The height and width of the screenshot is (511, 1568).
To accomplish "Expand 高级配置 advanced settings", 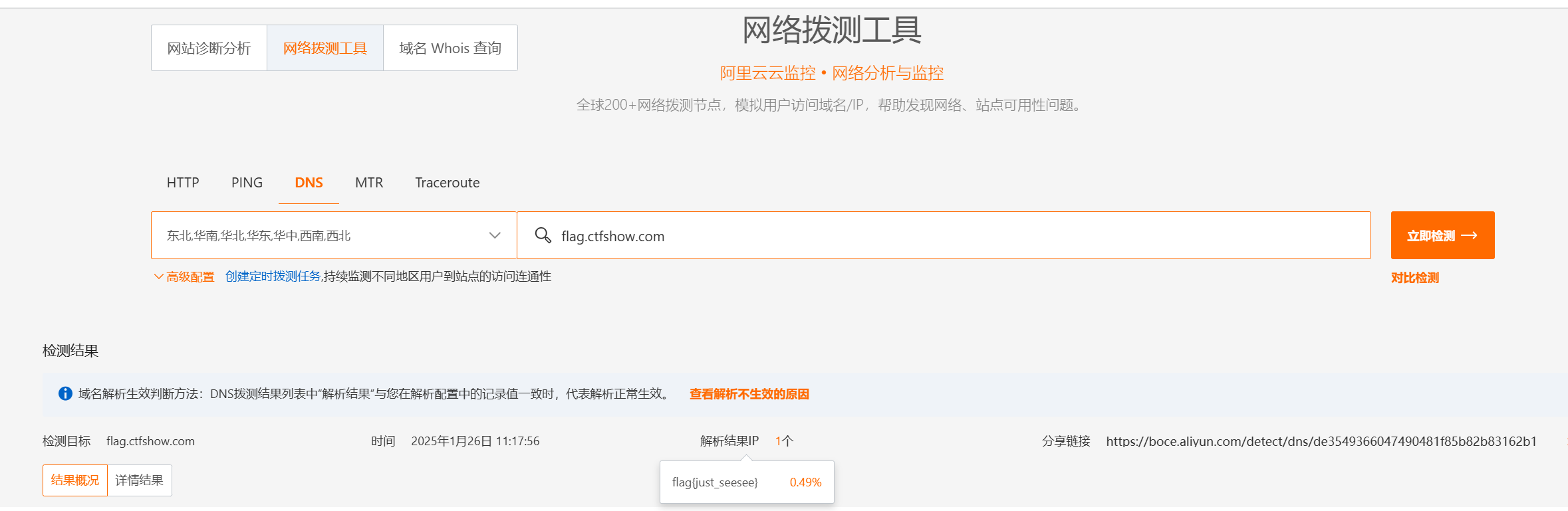I will [184, 276].
